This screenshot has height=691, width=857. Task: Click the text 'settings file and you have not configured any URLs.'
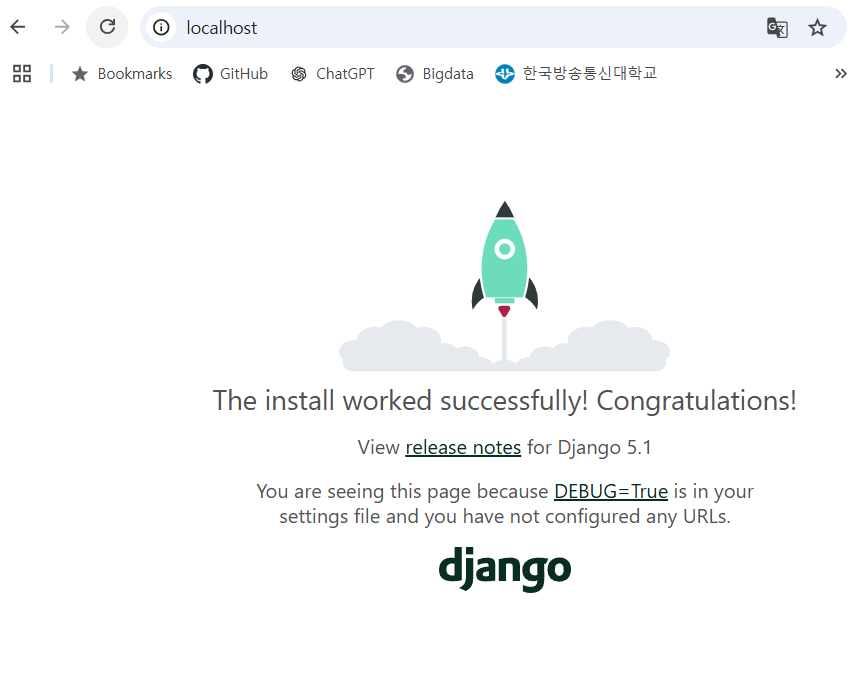tap(505, 517)
